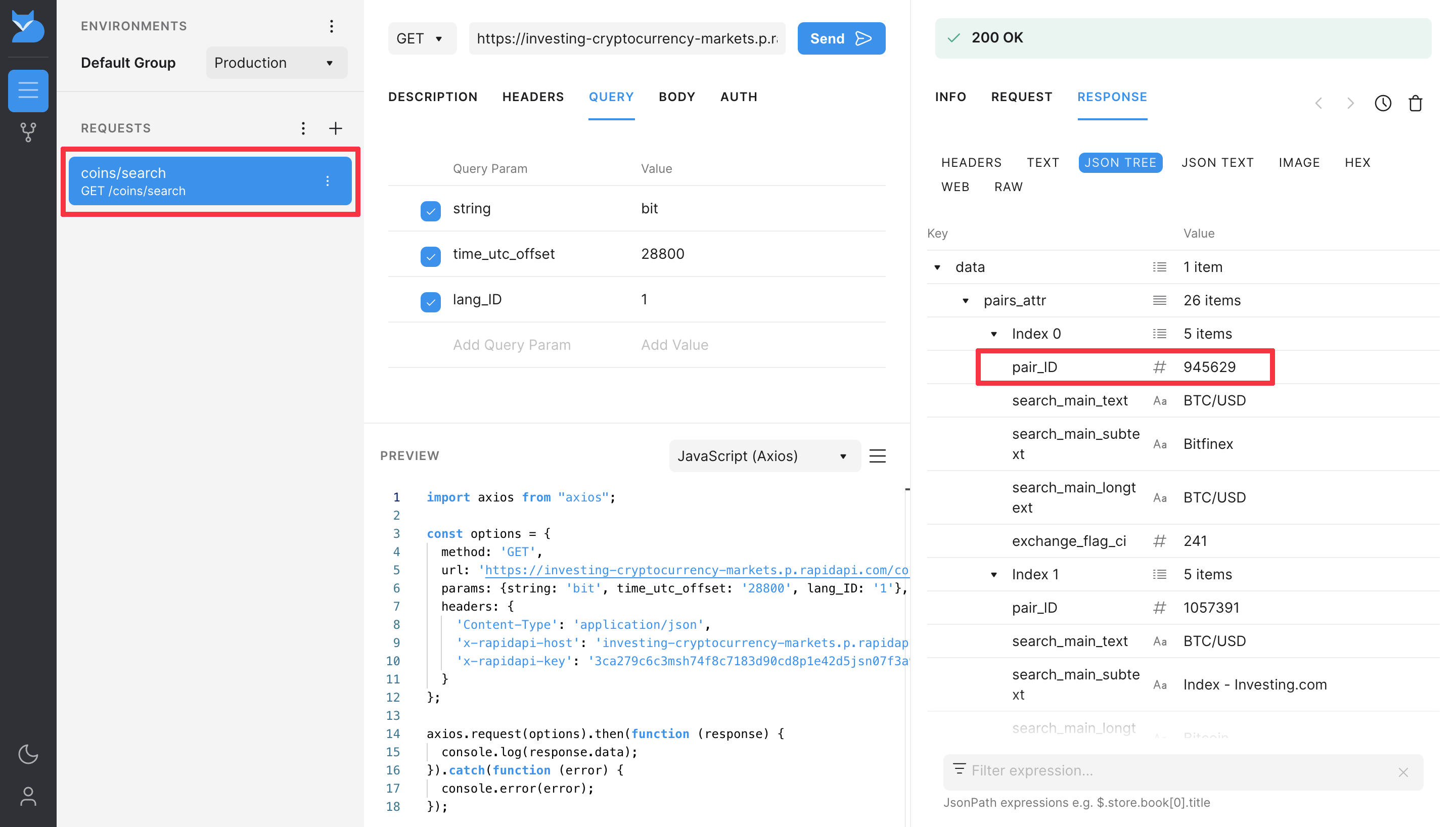Switch to the HEADERS request tab
The image size is (1456, 827).
533,97
